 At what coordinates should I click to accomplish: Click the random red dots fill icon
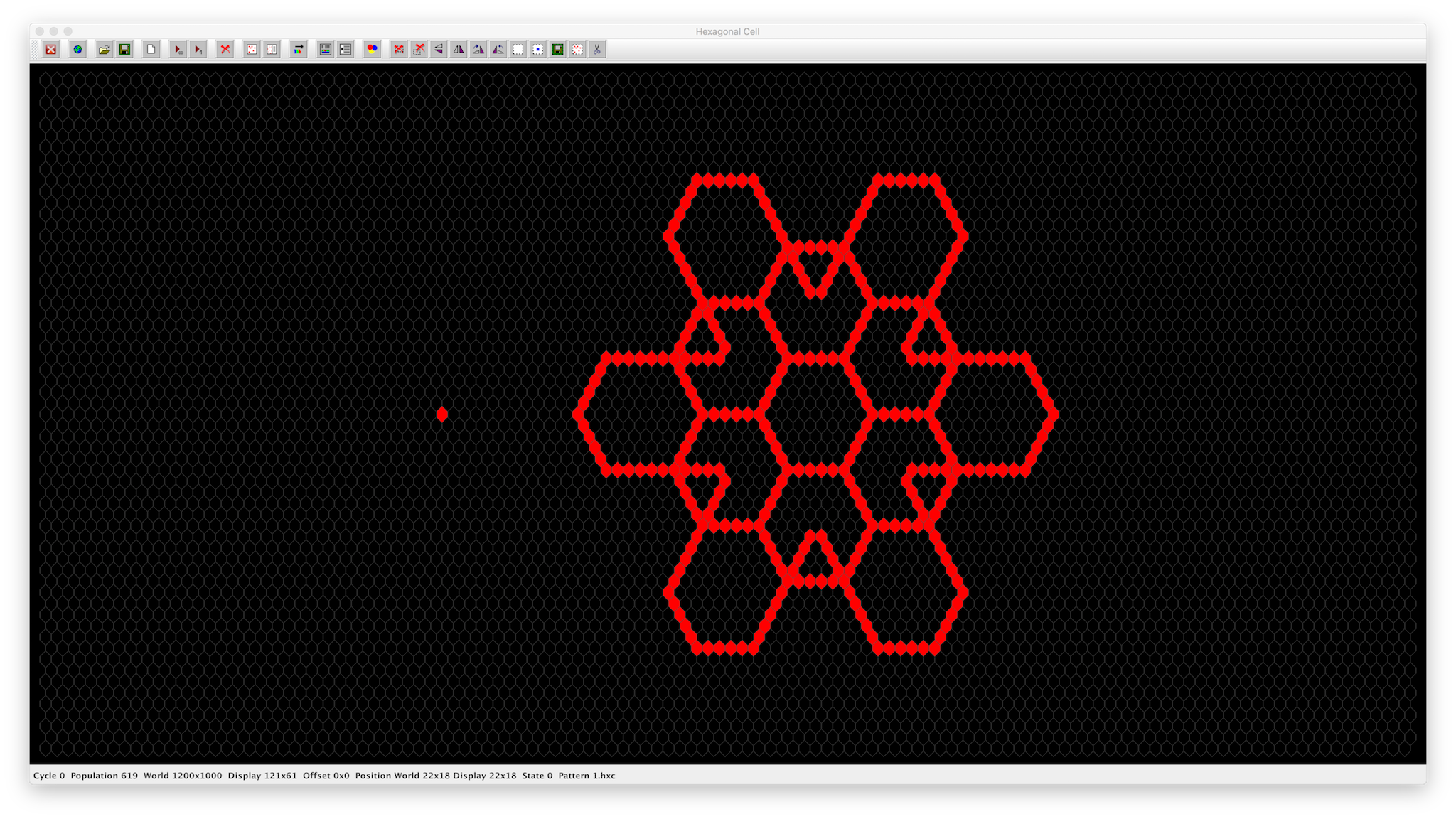[252, 50]
